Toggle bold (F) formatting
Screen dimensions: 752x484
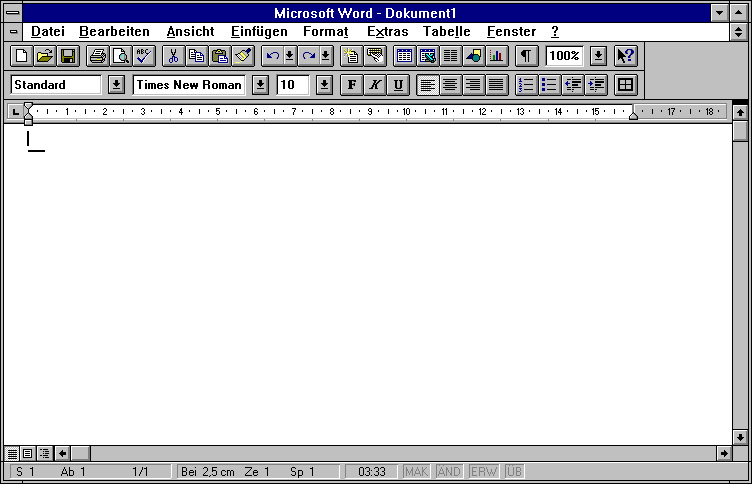click(352, 85)
